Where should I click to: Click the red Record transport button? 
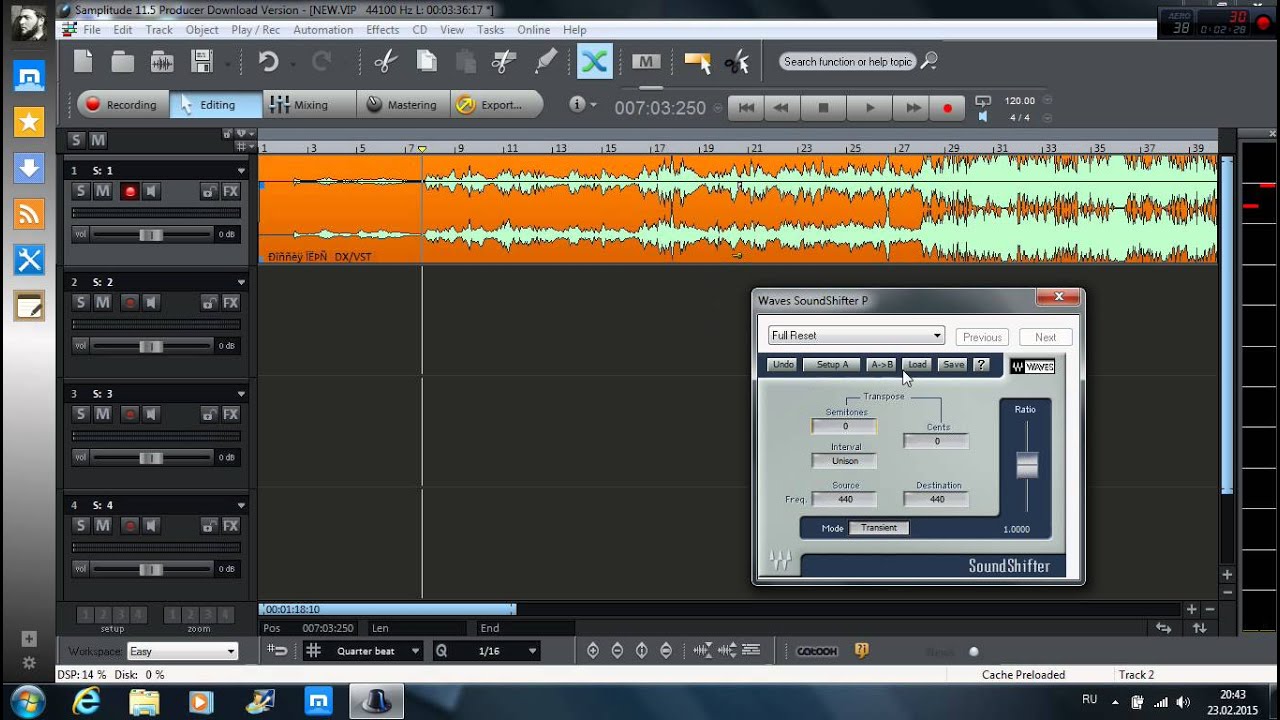[947, 107]
